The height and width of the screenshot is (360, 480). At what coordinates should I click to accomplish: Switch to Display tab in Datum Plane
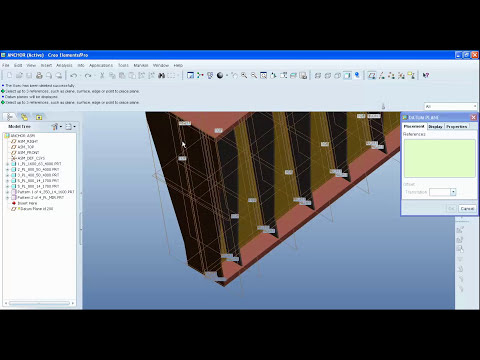tap(435, 127)
